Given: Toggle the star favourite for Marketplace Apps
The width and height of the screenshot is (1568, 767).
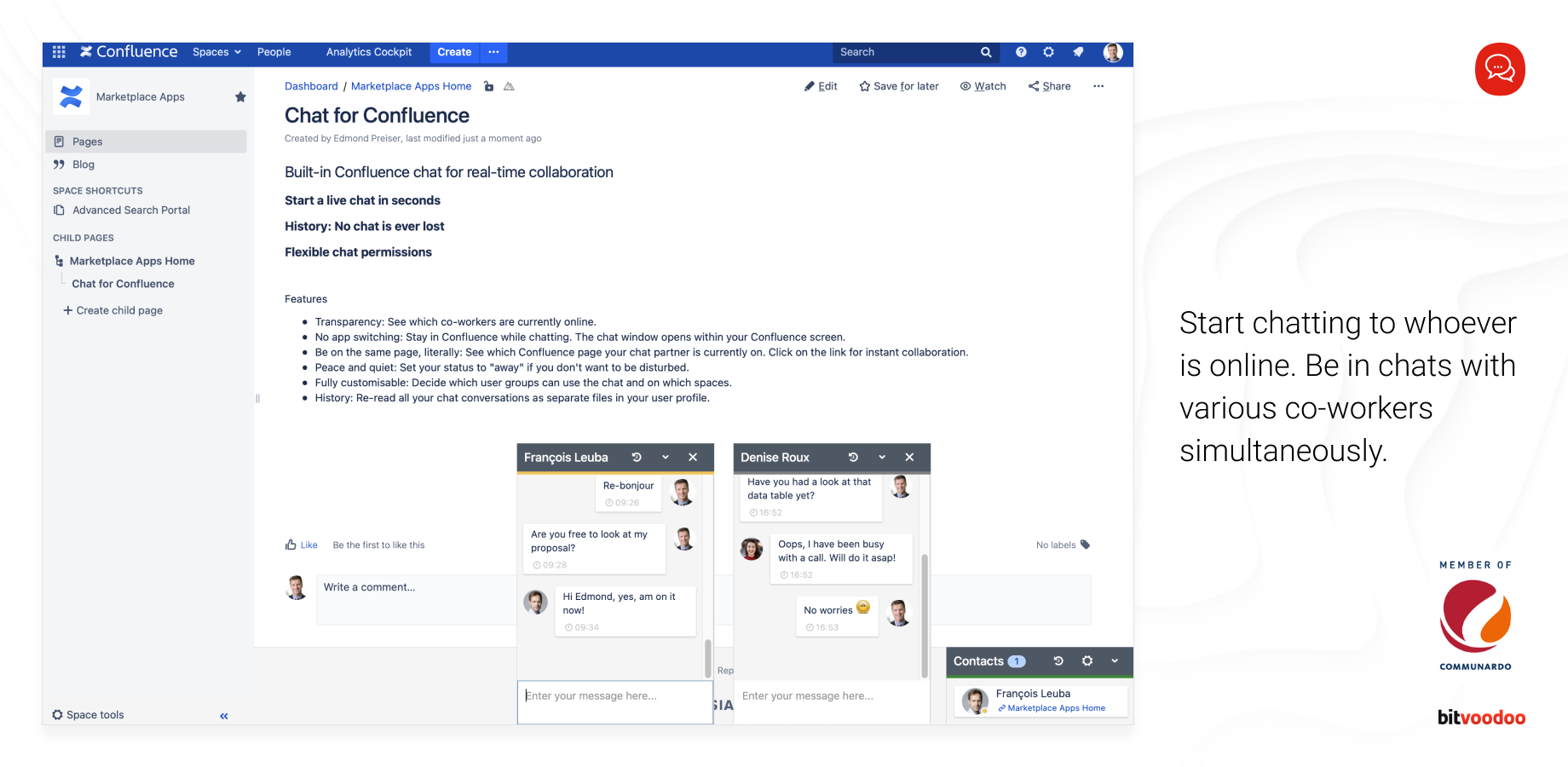Looking at the screenshot, I should (x=240, y=97).
